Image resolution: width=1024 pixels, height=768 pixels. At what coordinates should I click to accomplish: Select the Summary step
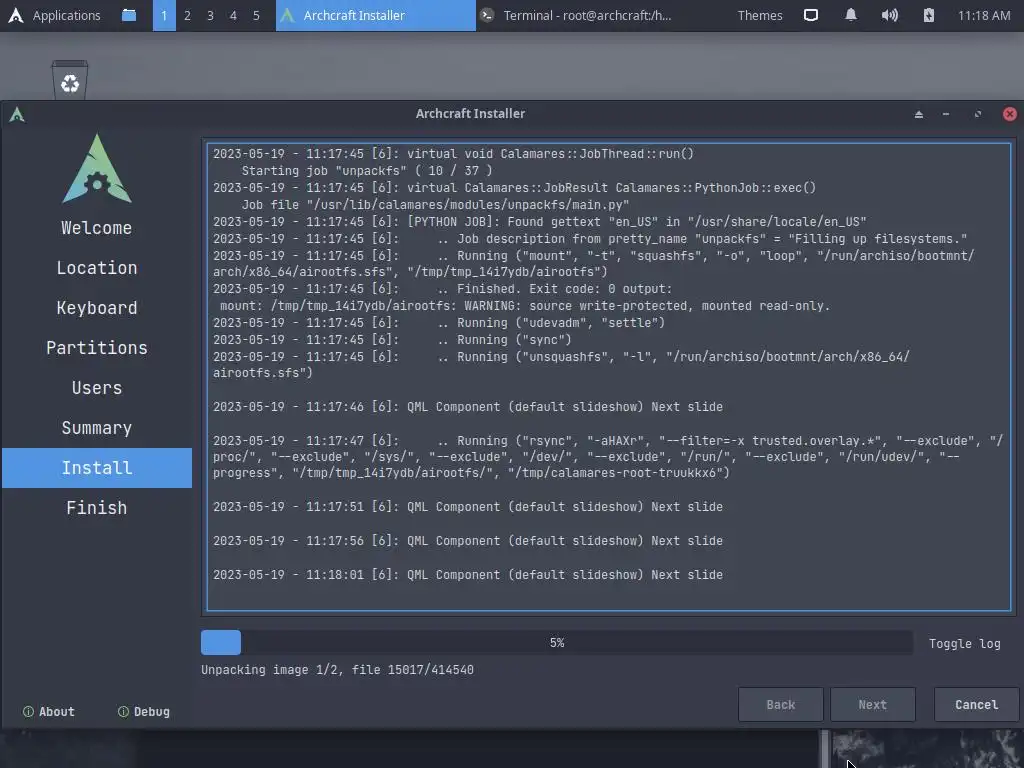97,428
